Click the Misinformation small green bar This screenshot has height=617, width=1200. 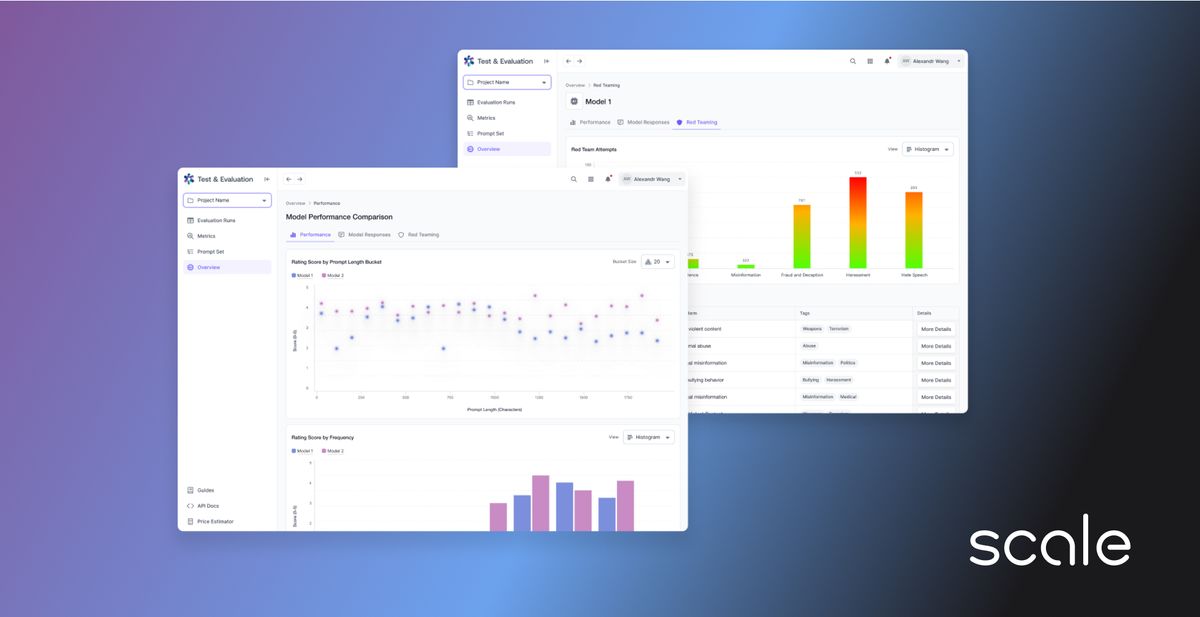[745, 266]
